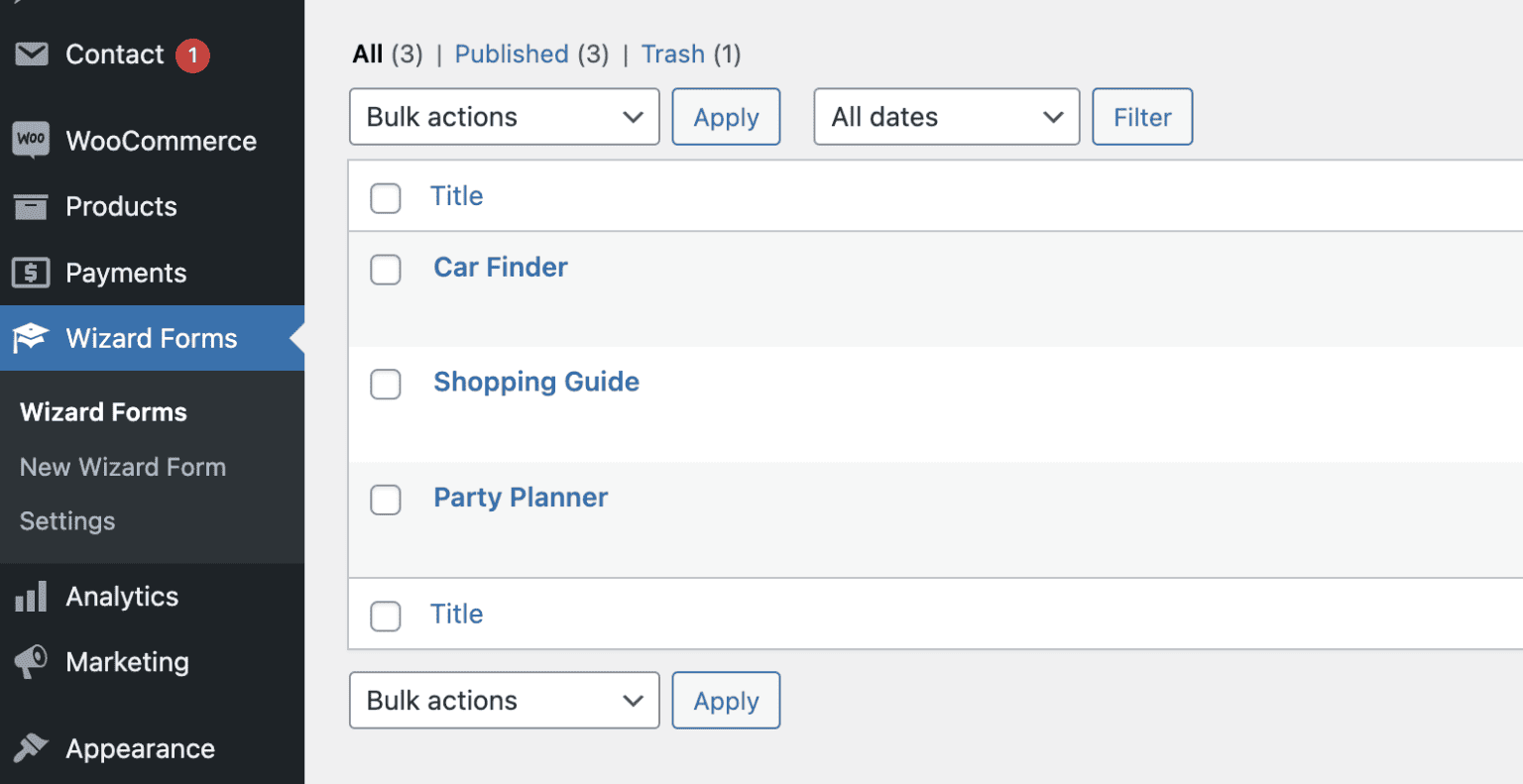Viewport: 1523px width, 784px height.
Task: Sort forms by clicking the Title column header
Action: click(456, 195)
